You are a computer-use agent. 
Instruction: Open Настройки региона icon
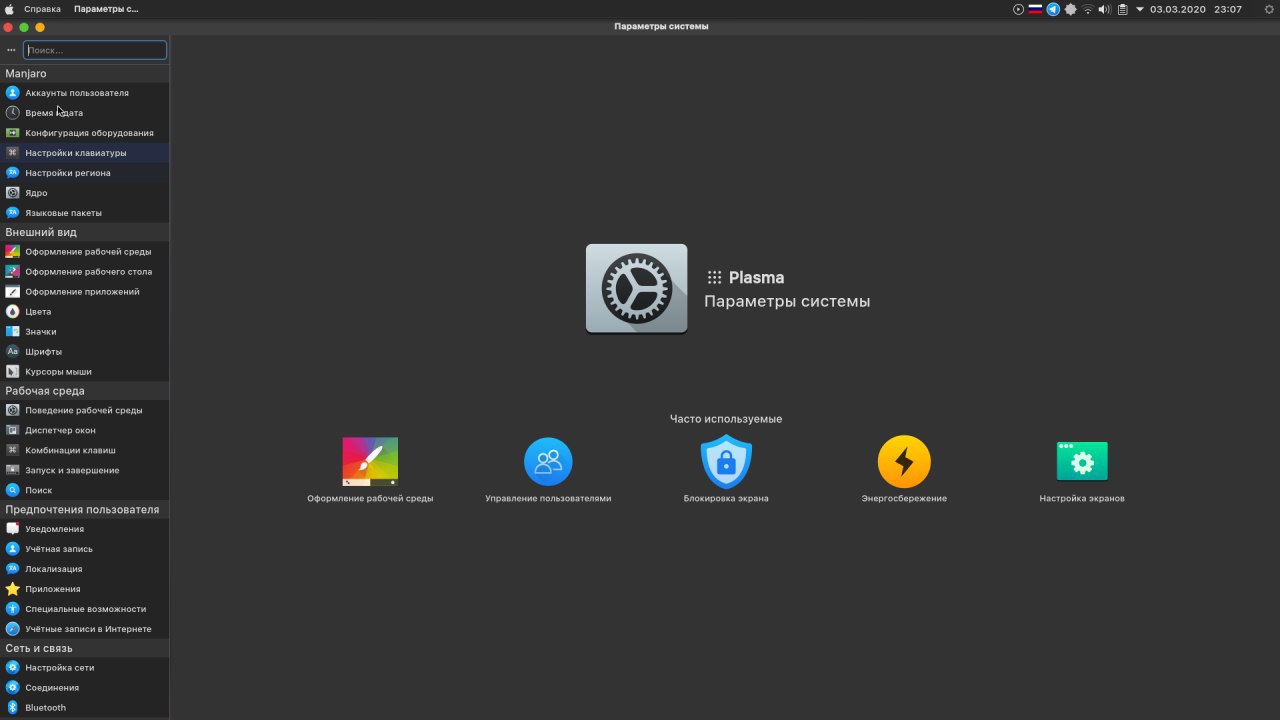click(x=12, y=173)
